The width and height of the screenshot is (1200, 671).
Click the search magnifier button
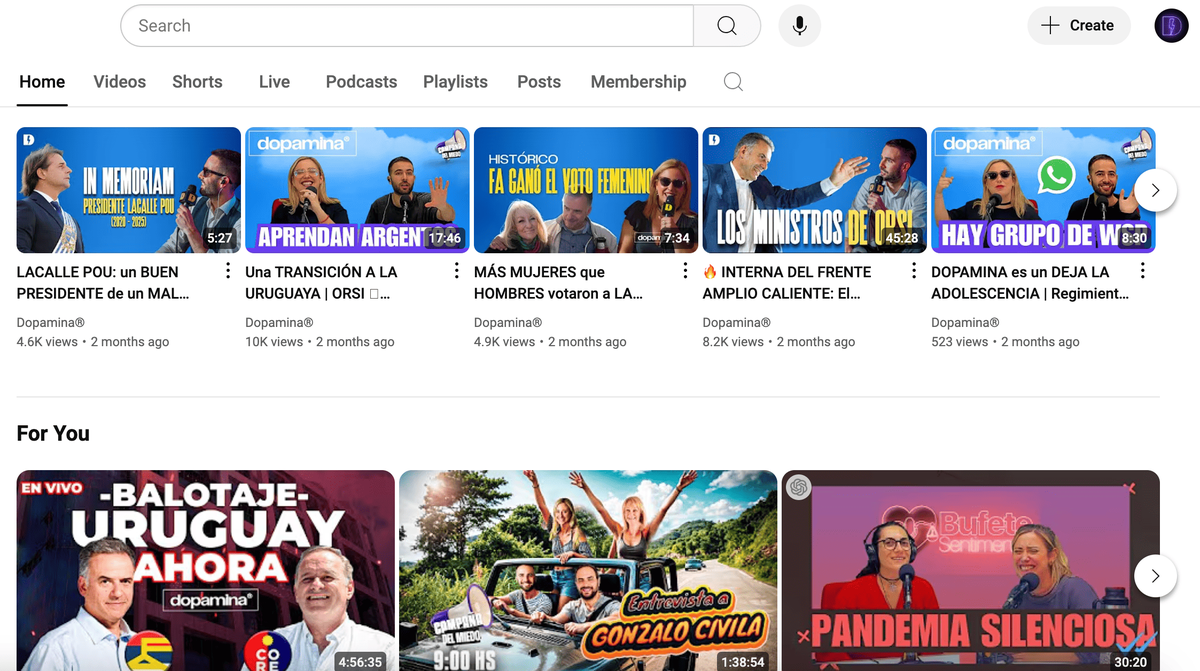pyautogui.click(x=727, y=26)
